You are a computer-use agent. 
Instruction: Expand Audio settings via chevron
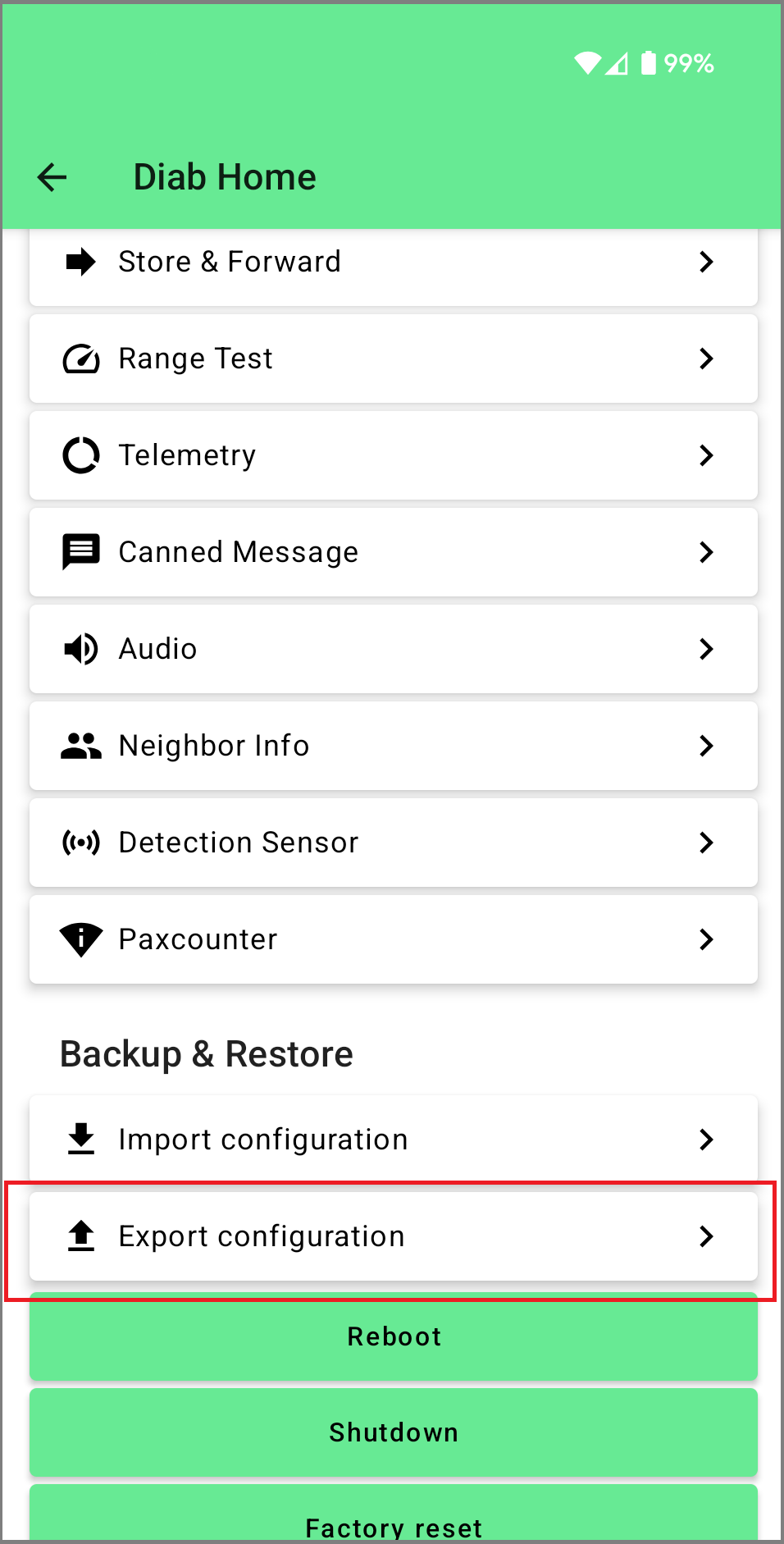click(706, 649)
